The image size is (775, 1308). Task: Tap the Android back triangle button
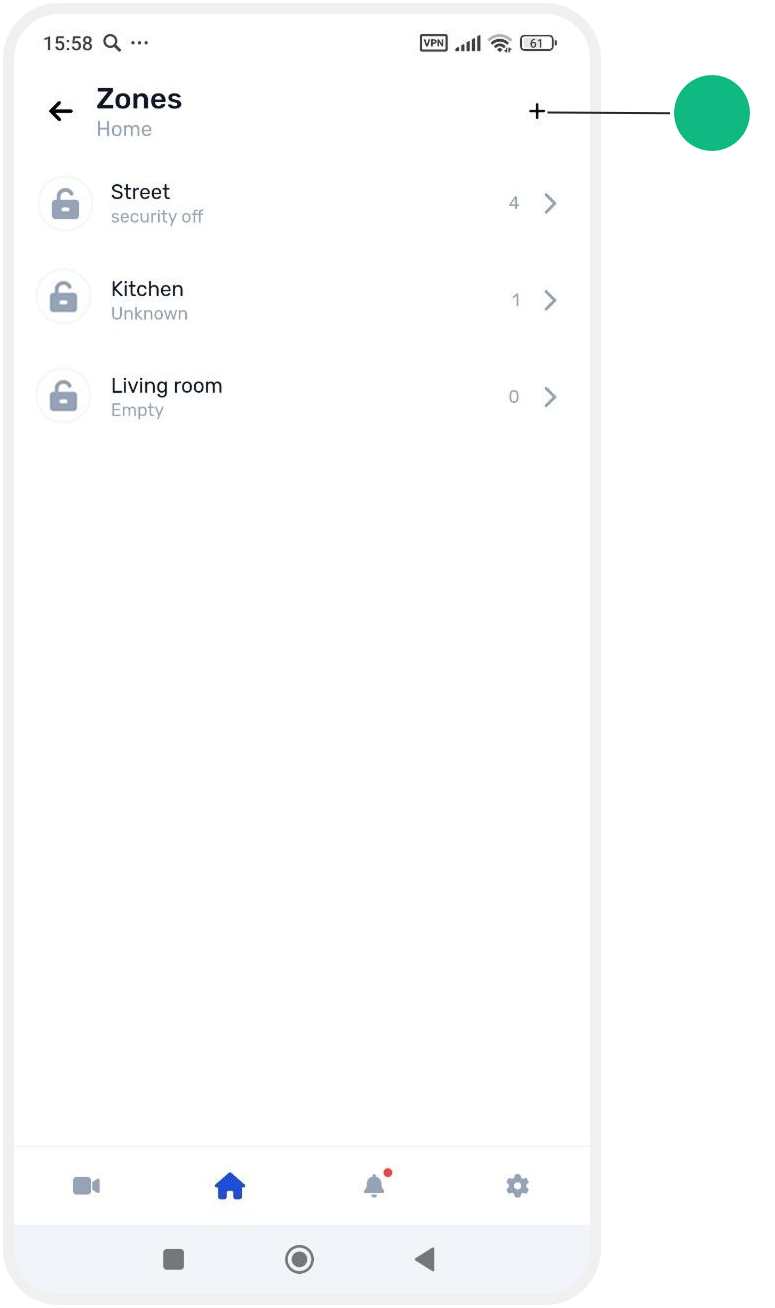[x=425, y=1259]
